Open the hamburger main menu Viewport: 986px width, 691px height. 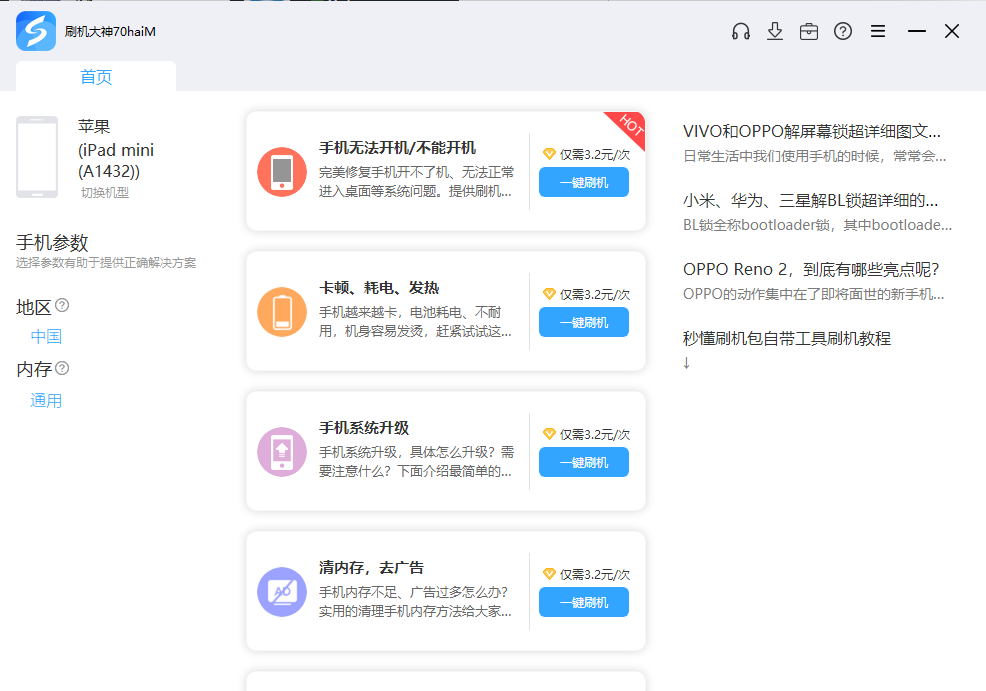pyautogui.click(x=878, y=31)
